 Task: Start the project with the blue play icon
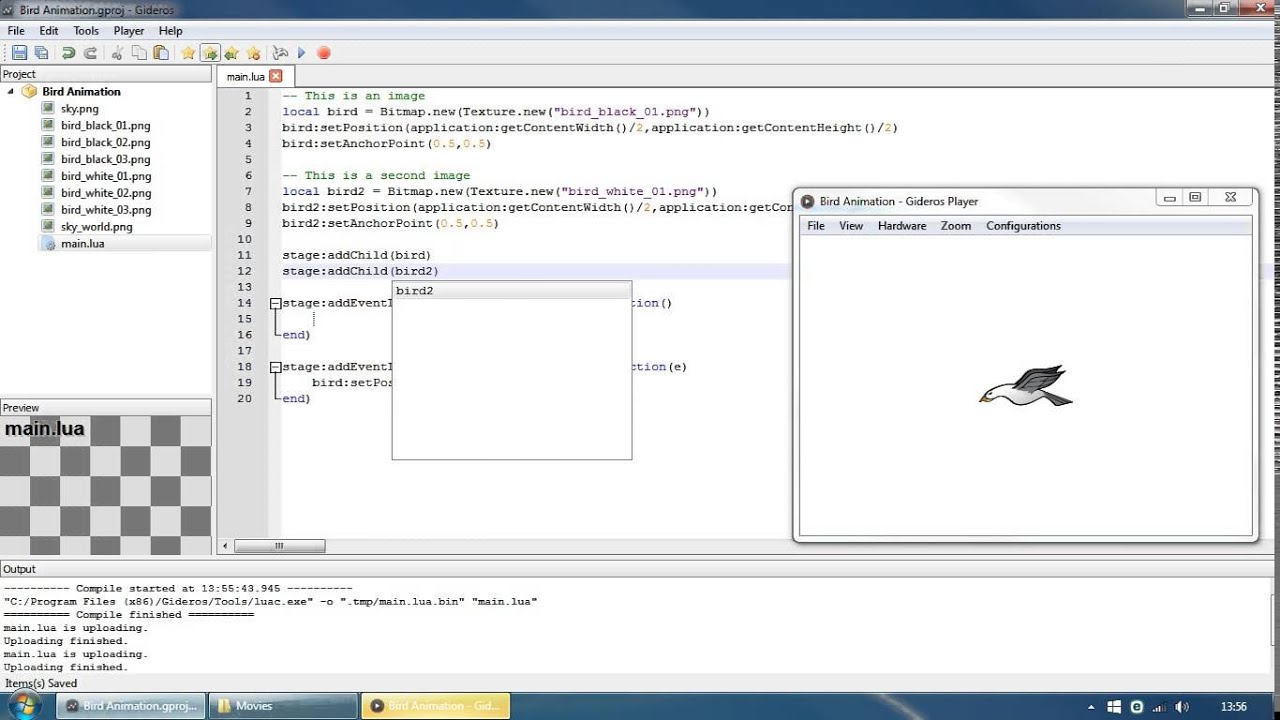tap(302, 53)
